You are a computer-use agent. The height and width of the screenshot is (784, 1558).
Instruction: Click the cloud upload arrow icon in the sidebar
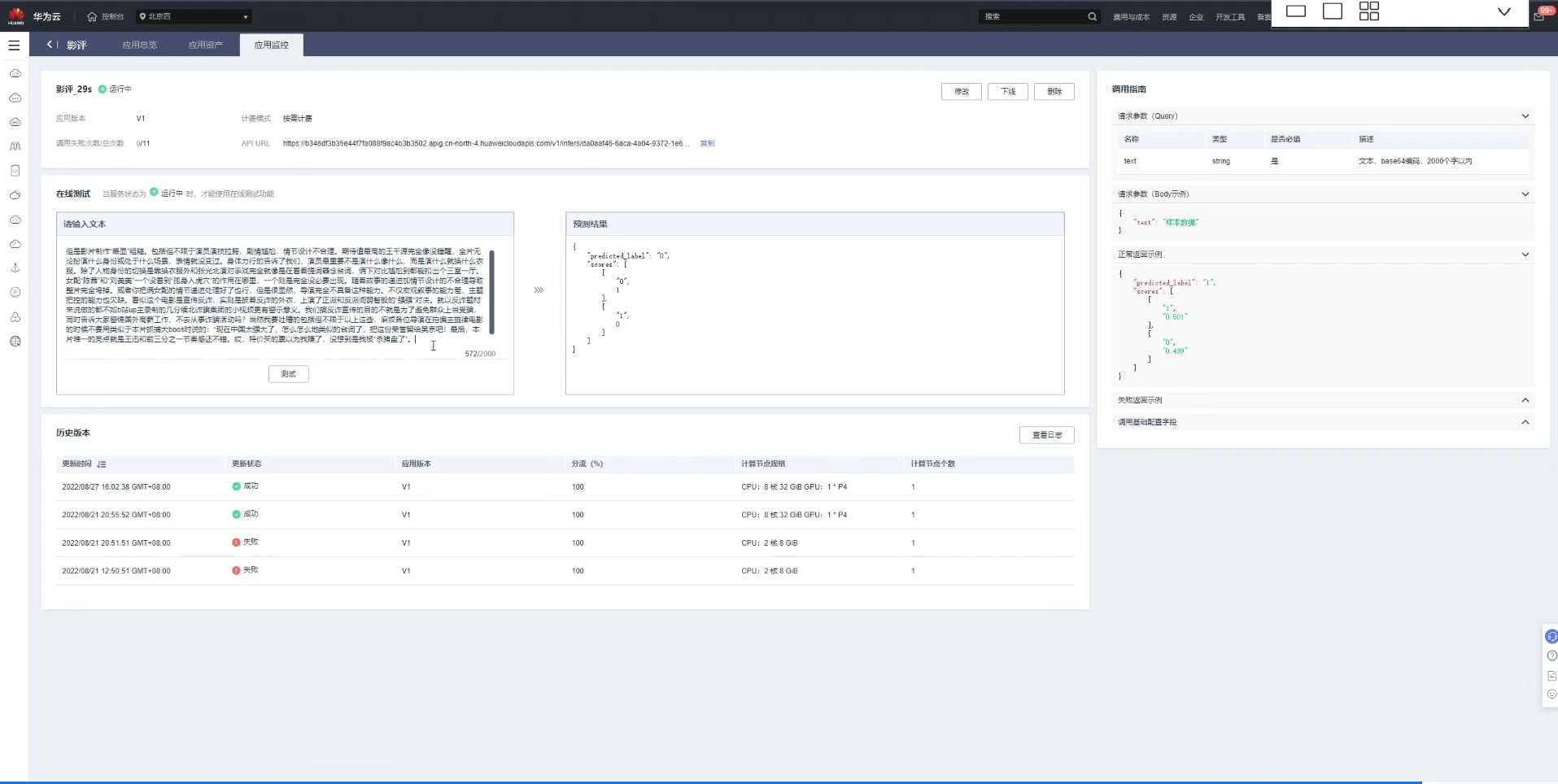click(15, 220)
